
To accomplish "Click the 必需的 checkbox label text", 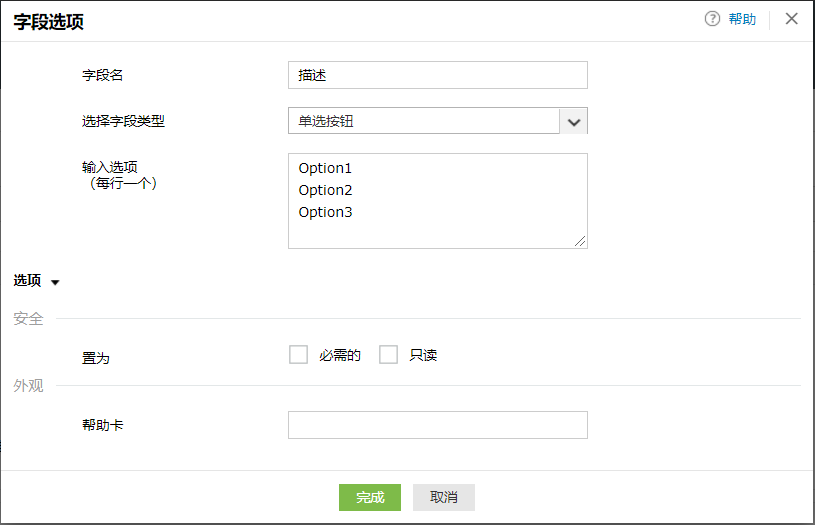I will (x=340, y=355).
